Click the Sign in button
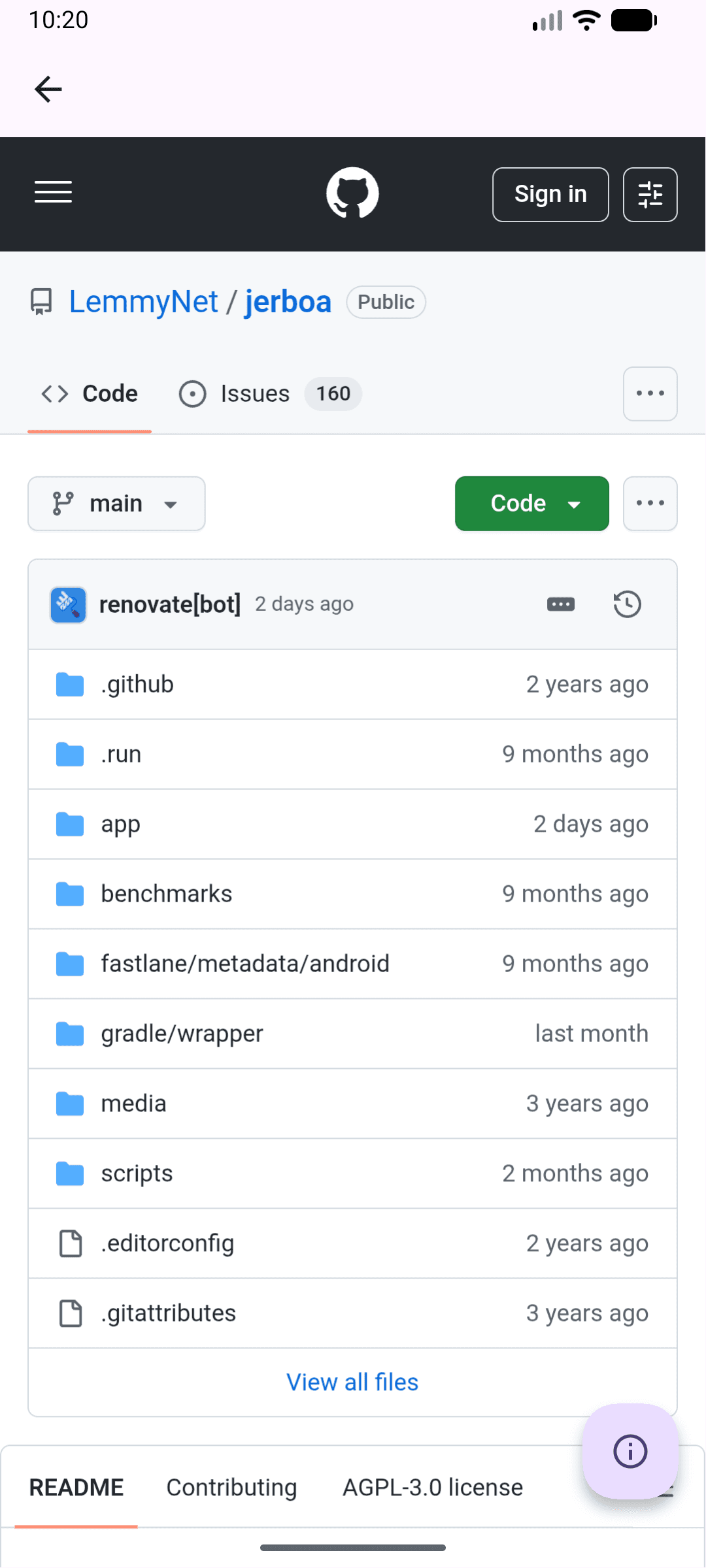Image resolution: width=706 pixels, height=1568 pixels. [550, 195]
